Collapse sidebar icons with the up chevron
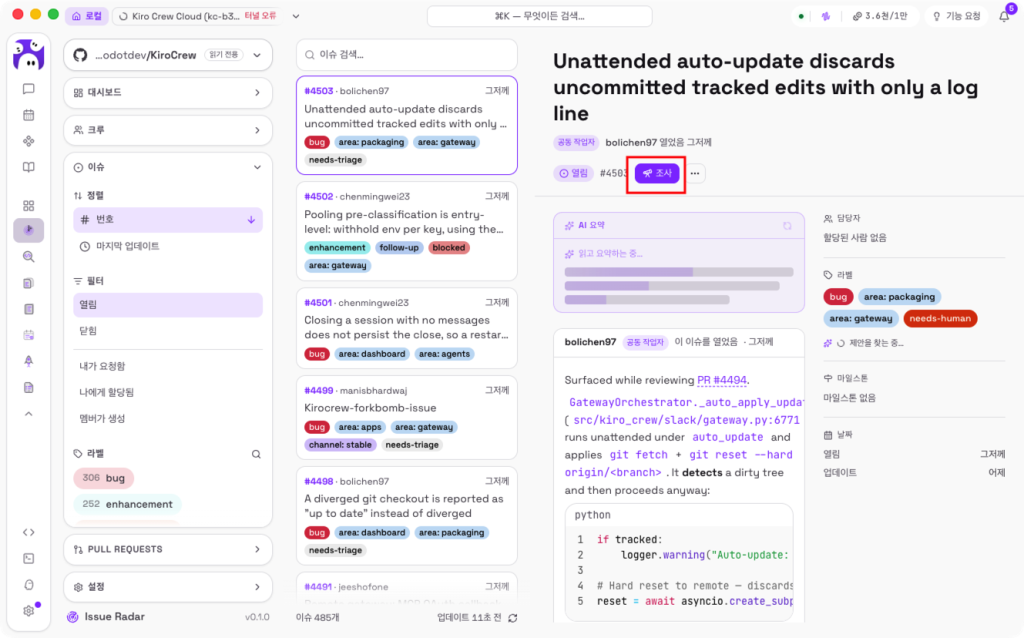 (29, 414)
